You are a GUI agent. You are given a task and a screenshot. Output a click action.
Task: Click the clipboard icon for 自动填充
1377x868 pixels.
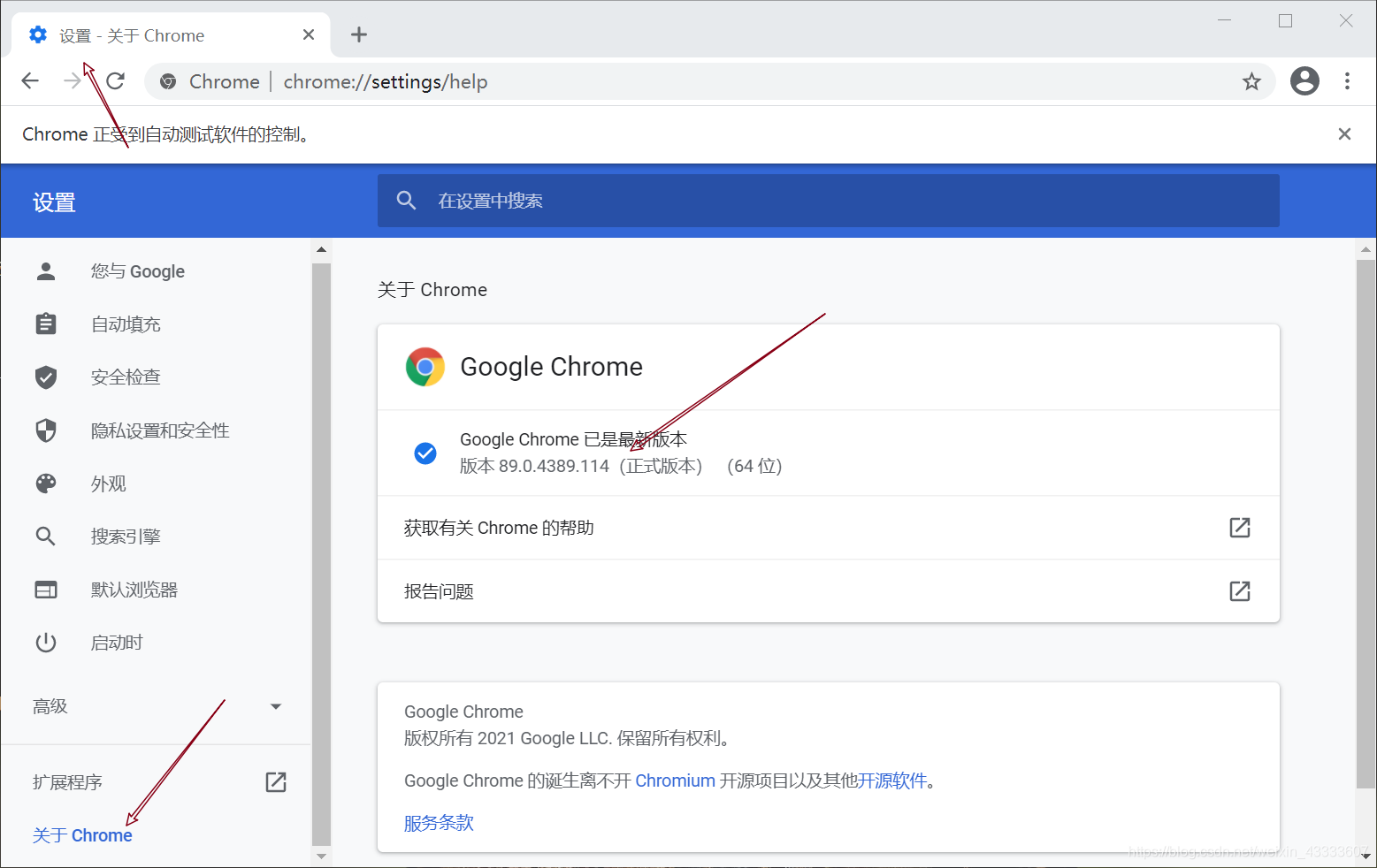[46, 324]
